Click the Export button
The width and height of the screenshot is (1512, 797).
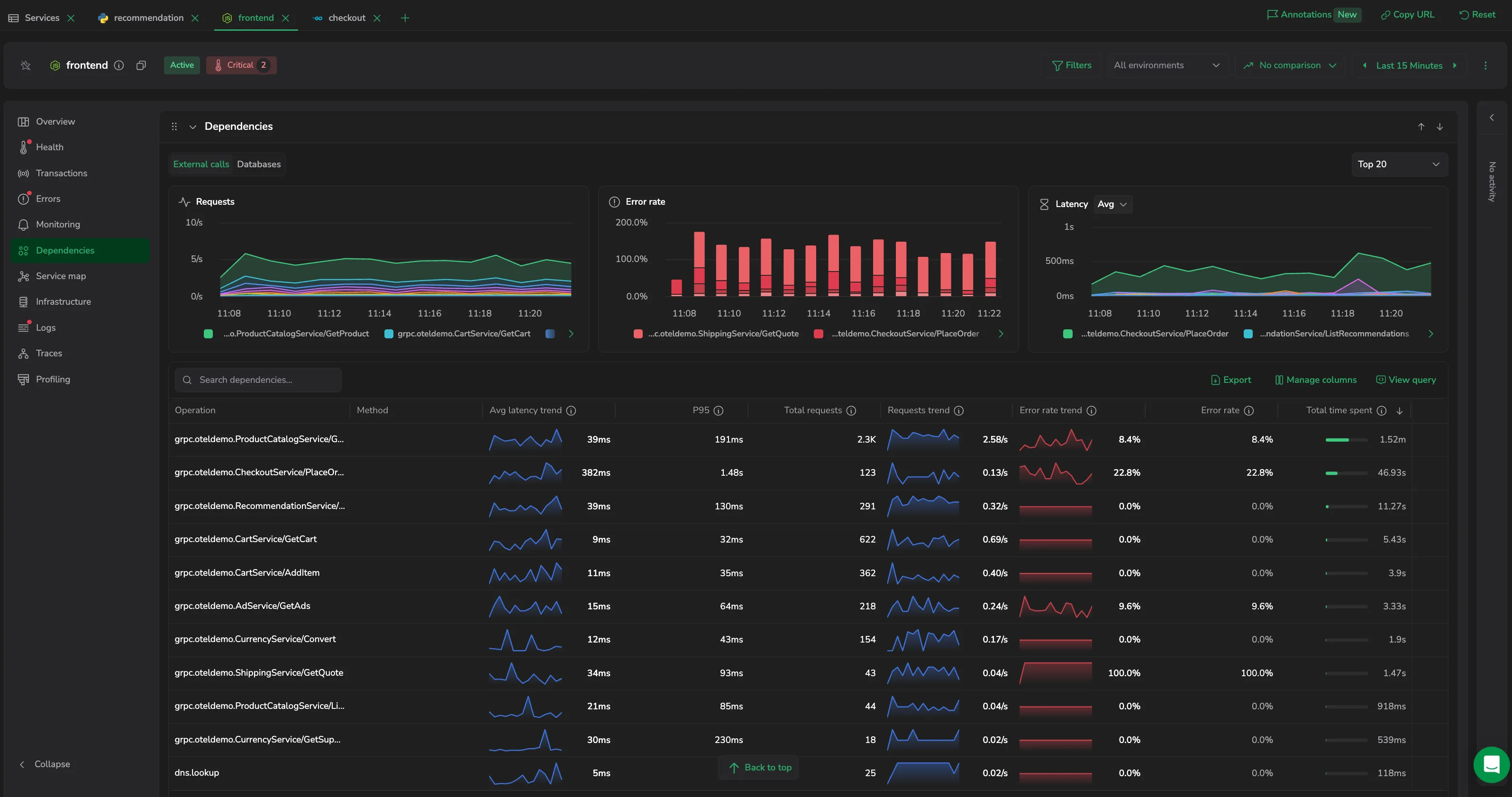1231,380
